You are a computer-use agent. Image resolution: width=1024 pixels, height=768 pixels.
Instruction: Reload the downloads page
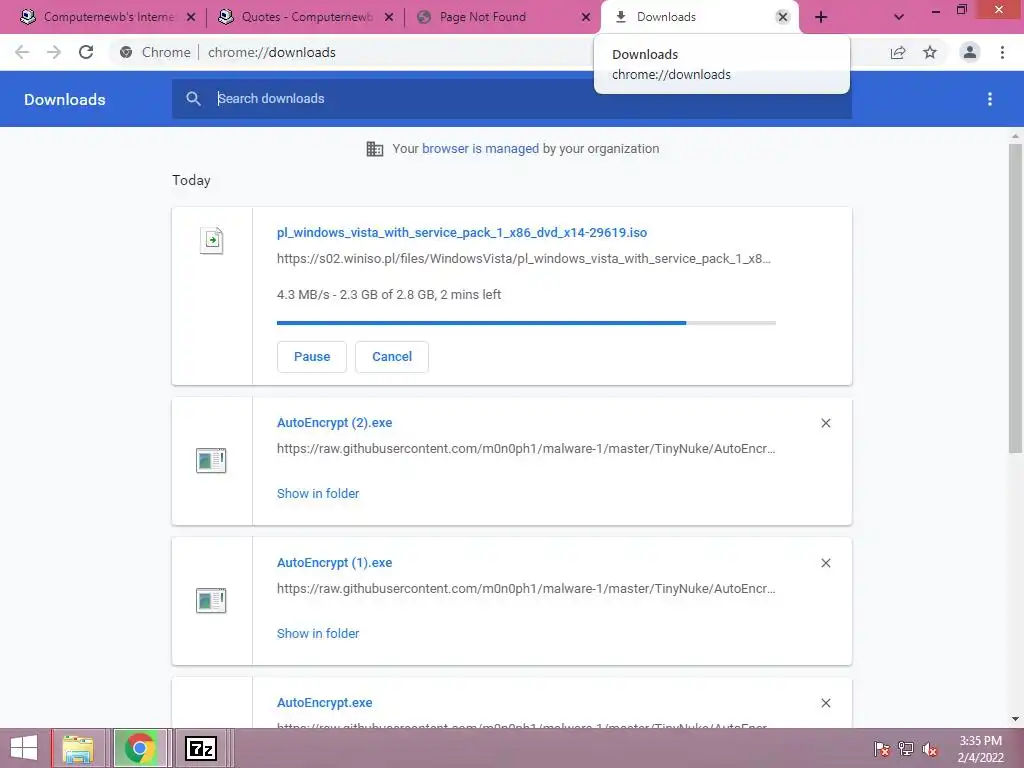pos(86,52)
